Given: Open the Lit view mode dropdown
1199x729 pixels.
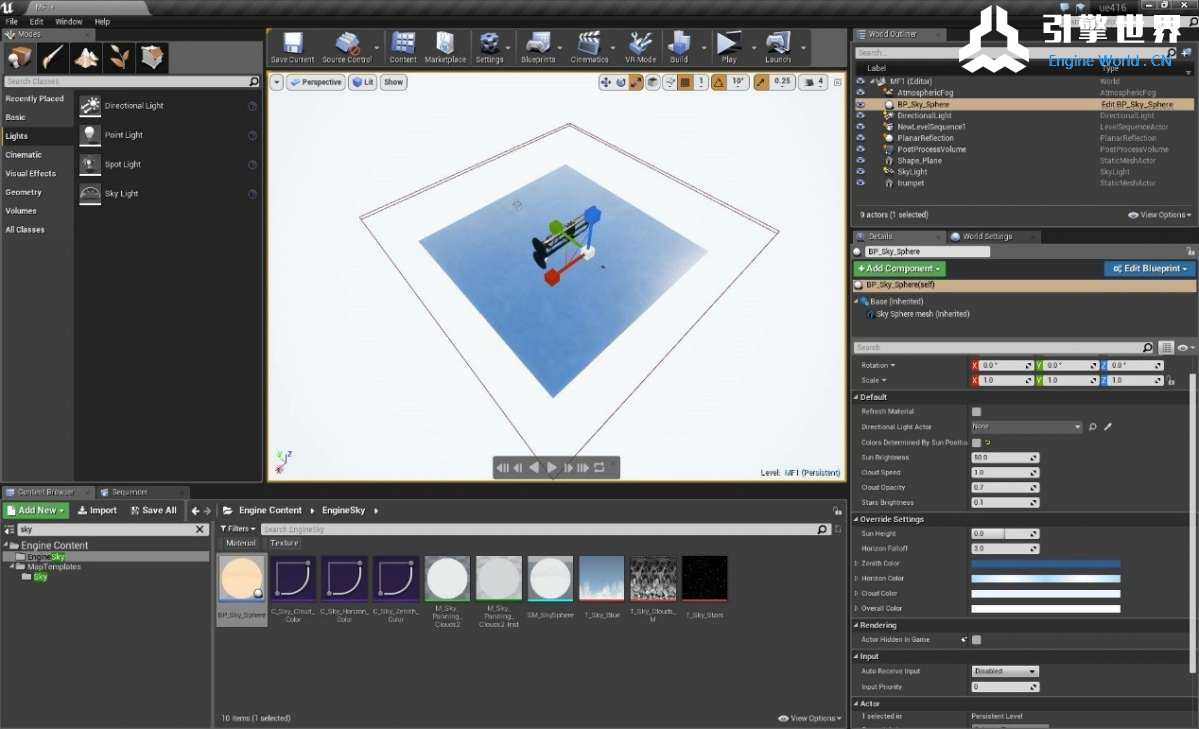Looking at the screenshot, I should click(362, 82).
